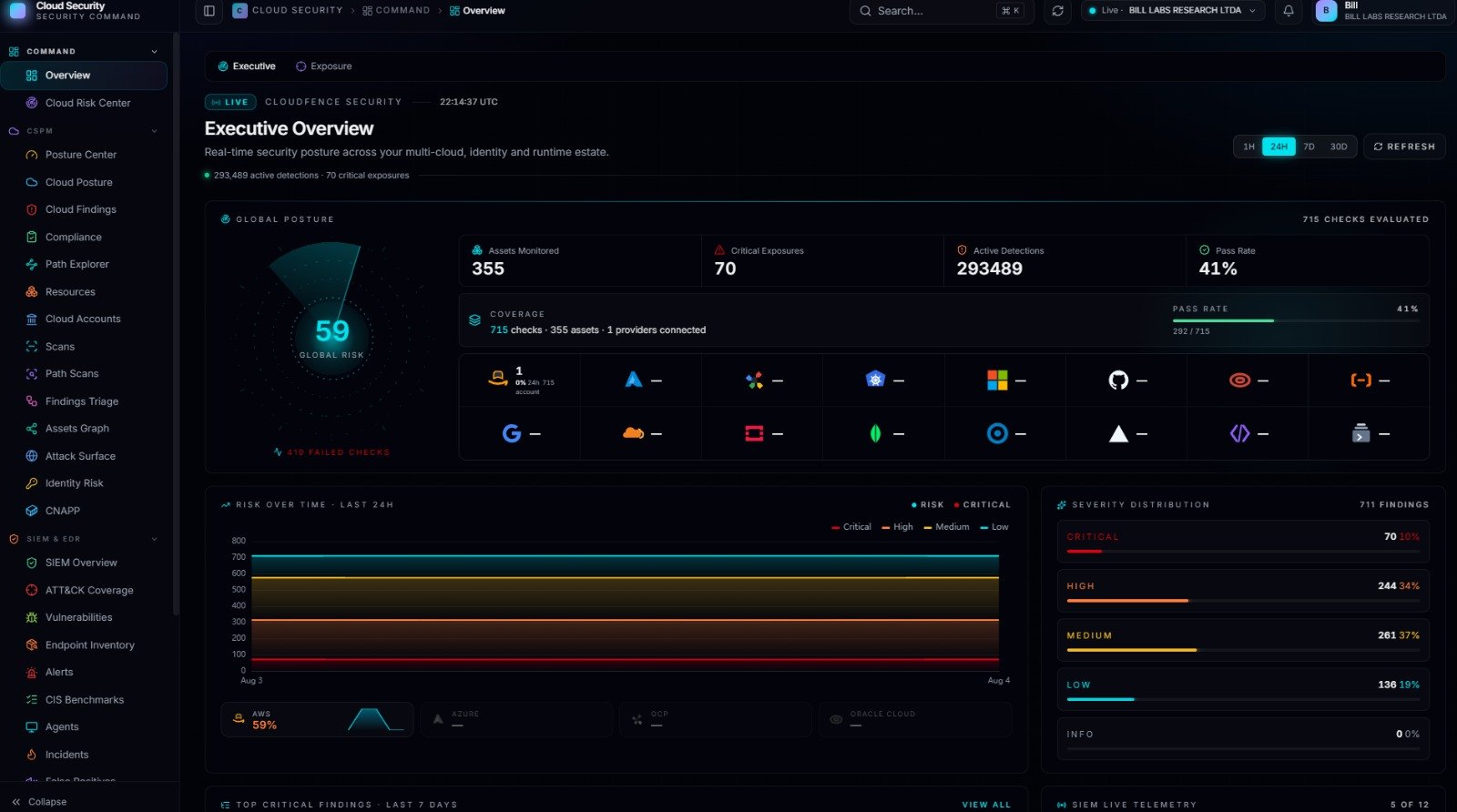Select the 7D time range

coord(1309,147)
